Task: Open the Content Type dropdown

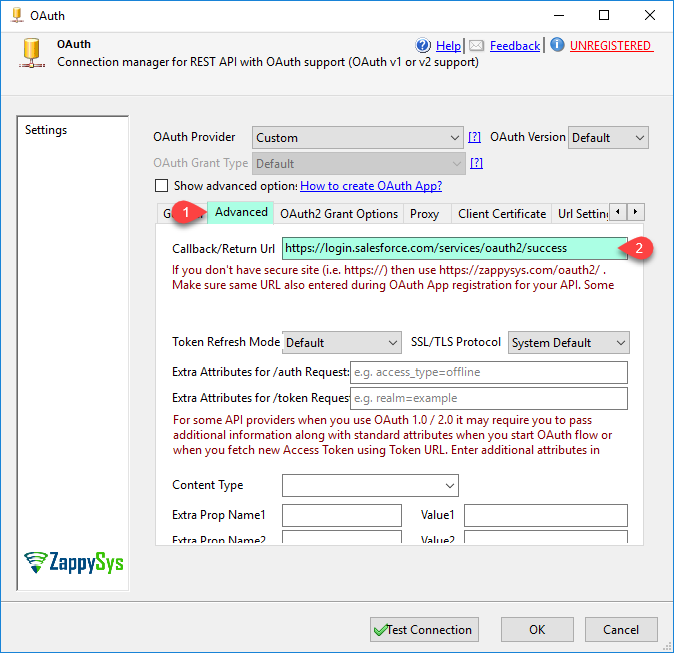Action: 370,485
